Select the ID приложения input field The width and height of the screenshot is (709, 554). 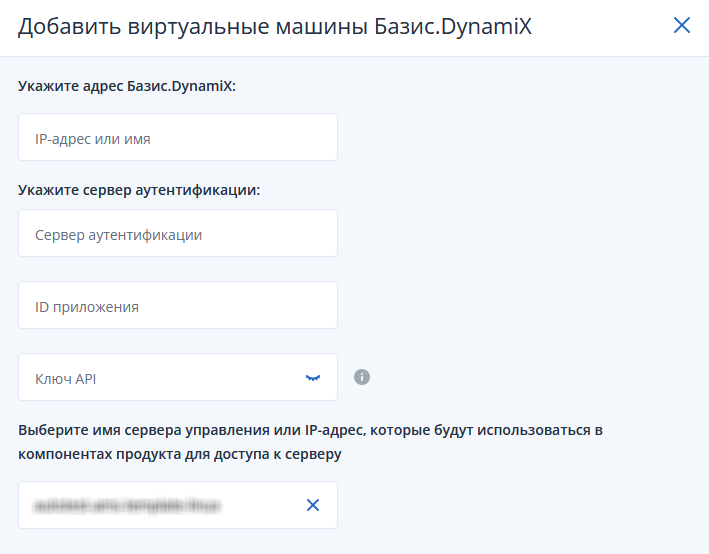point(178,305)
